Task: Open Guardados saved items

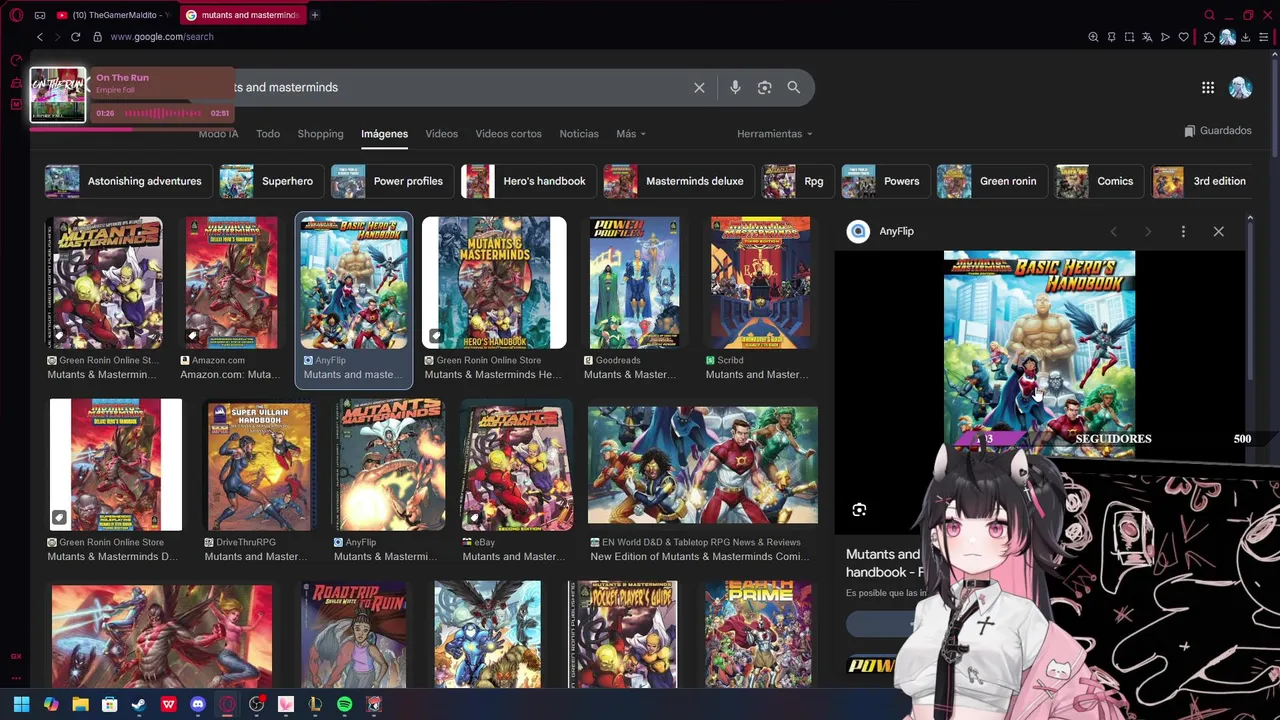Action: click(x=1217, y=131)
